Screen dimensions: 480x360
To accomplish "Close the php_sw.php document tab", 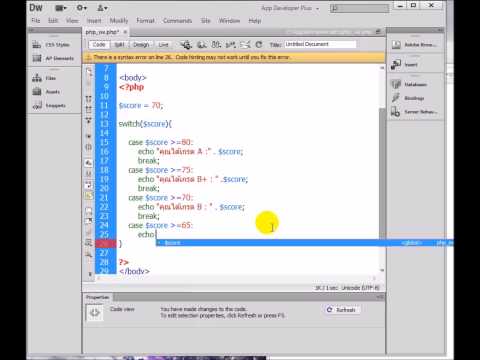I will click(125, 32).
